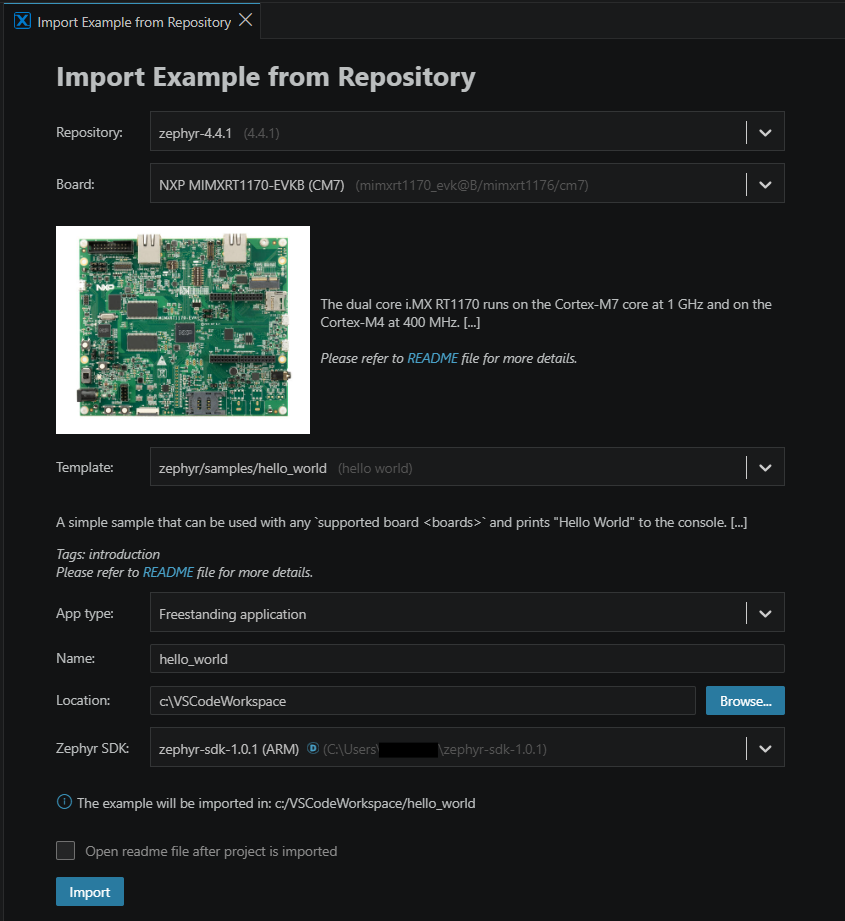This screenshot has width=845, height=921.
Task: Click the MIMXRT1170-EVKB board image
Action: pos(183,330)
